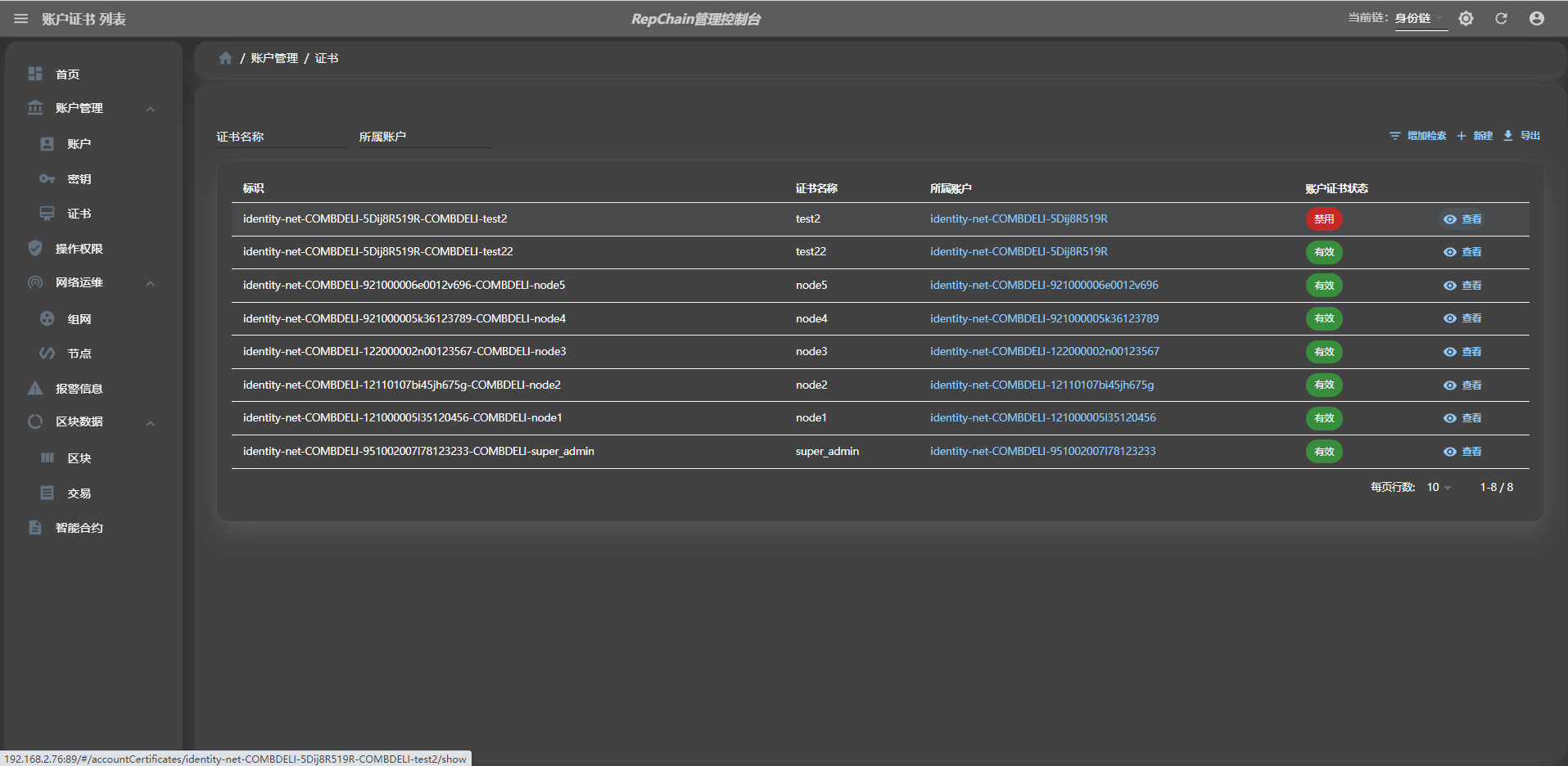The height and width of the screenshot is (766, 1568).
Task: Click the download icon beside 导出
Action: (x=1508, y=136)
